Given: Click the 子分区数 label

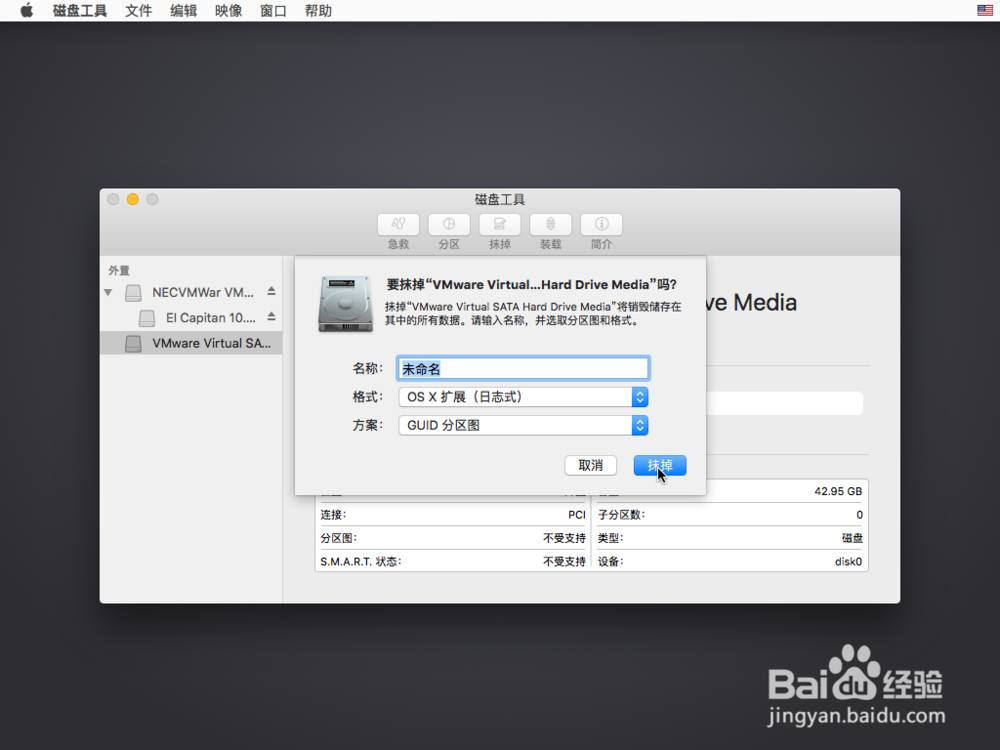Looking at the screenshot, I should click(x=621, y=515).
